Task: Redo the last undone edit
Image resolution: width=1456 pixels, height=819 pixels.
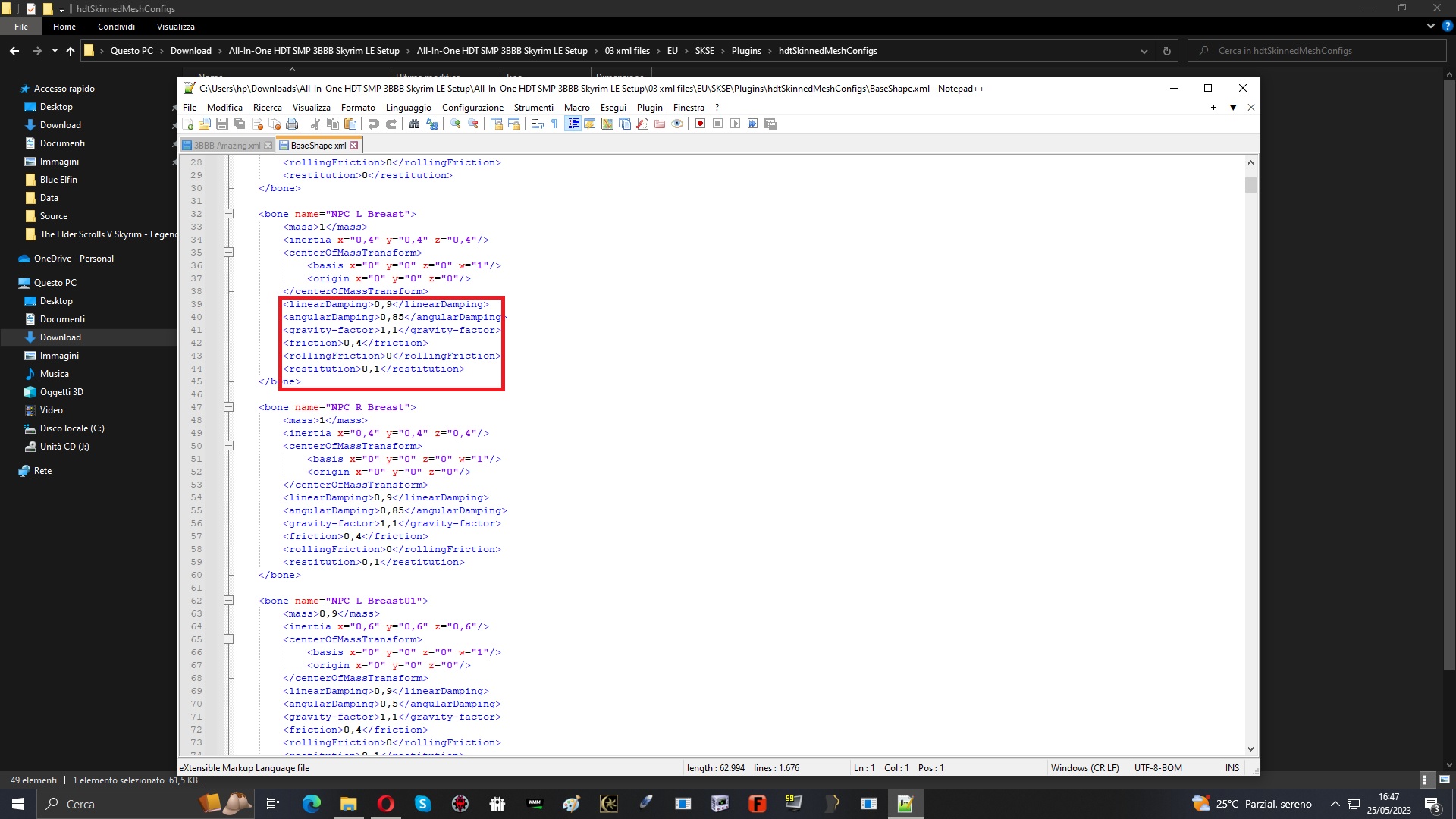Action: (x=391, y=124)
